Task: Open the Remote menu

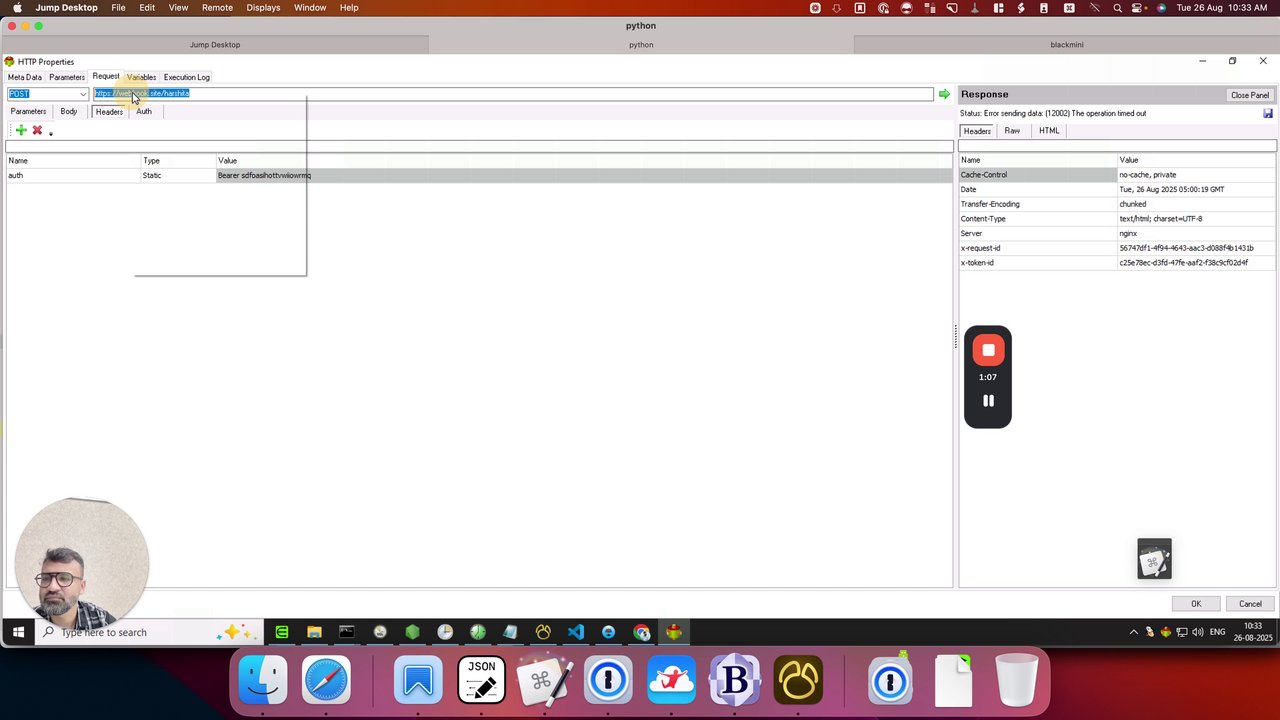Action: (217, 8)
